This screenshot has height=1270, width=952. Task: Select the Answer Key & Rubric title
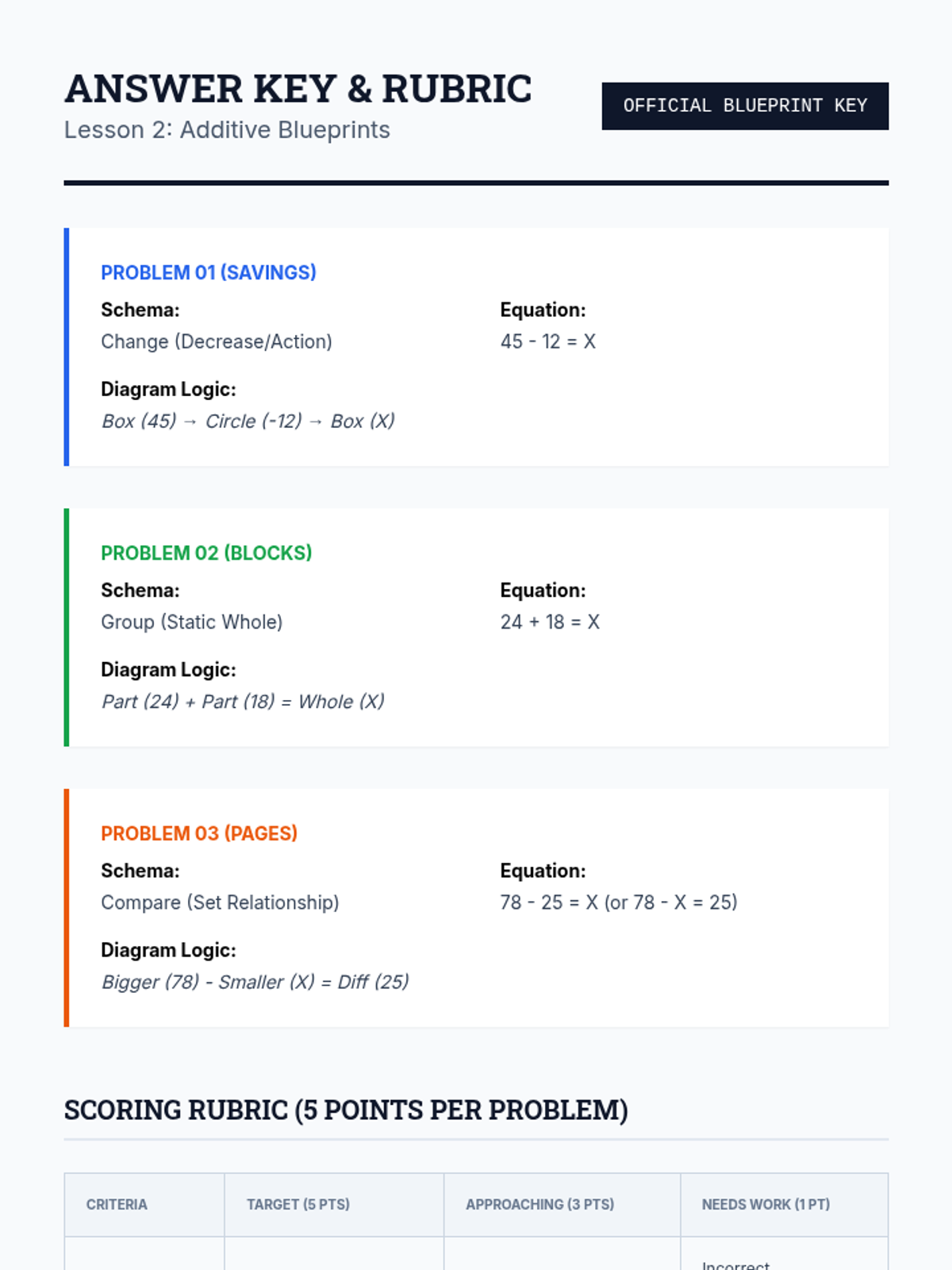tap(297, 89)
